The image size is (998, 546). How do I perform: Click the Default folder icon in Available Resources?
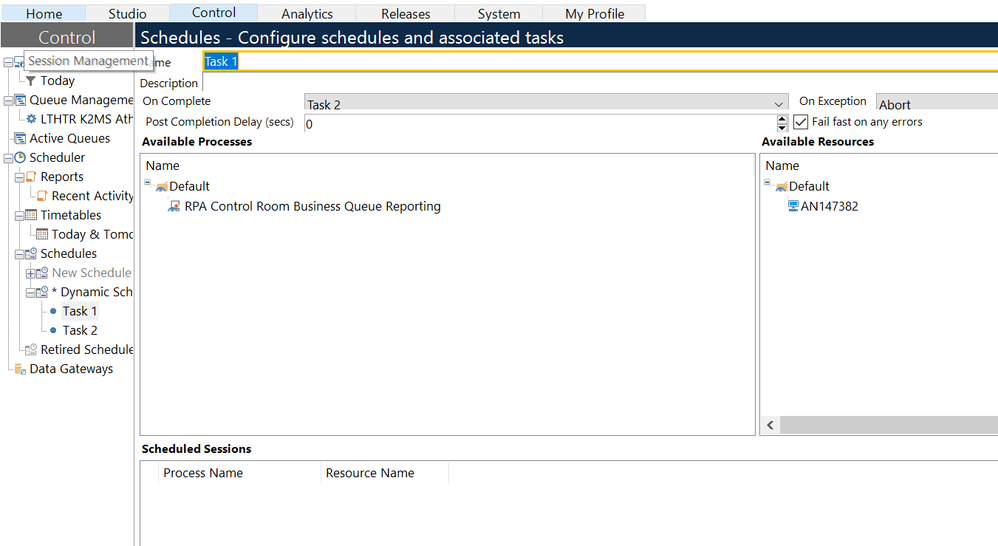tap(782, 186)
